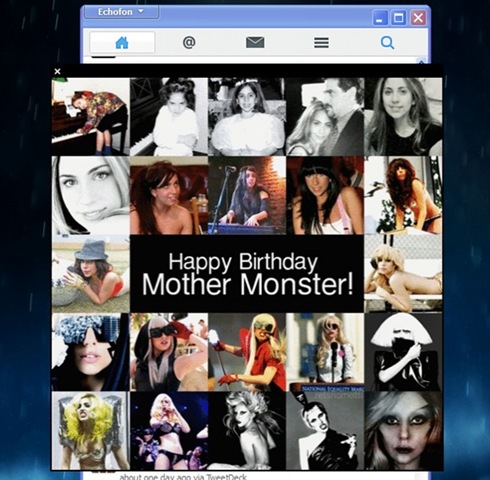Maximize the Echofon window

point(399,18)
